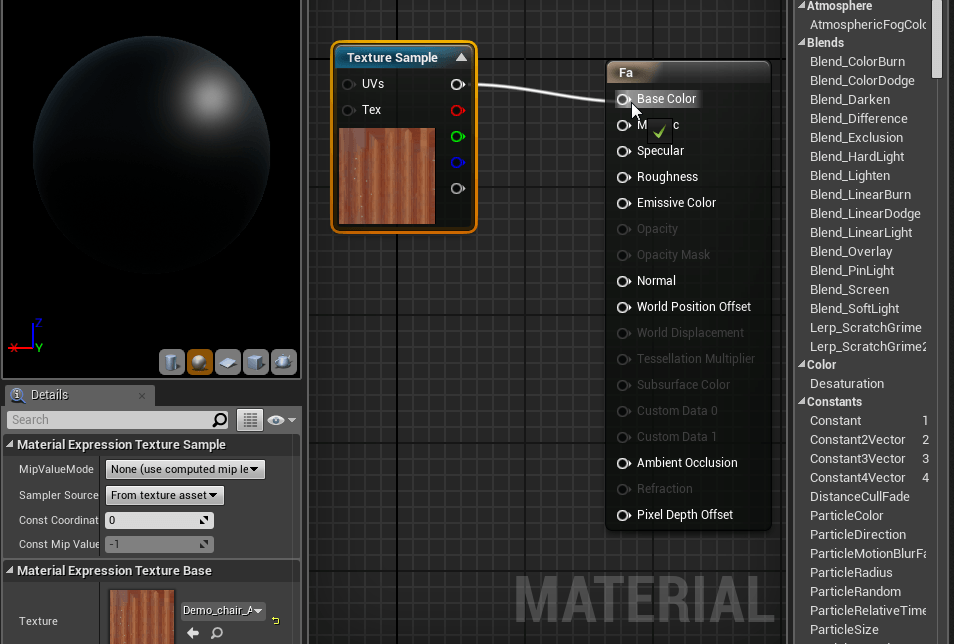954x644 pixels.
Task: Reset Texture to default with yellow arrow
Action: (275, 621)
